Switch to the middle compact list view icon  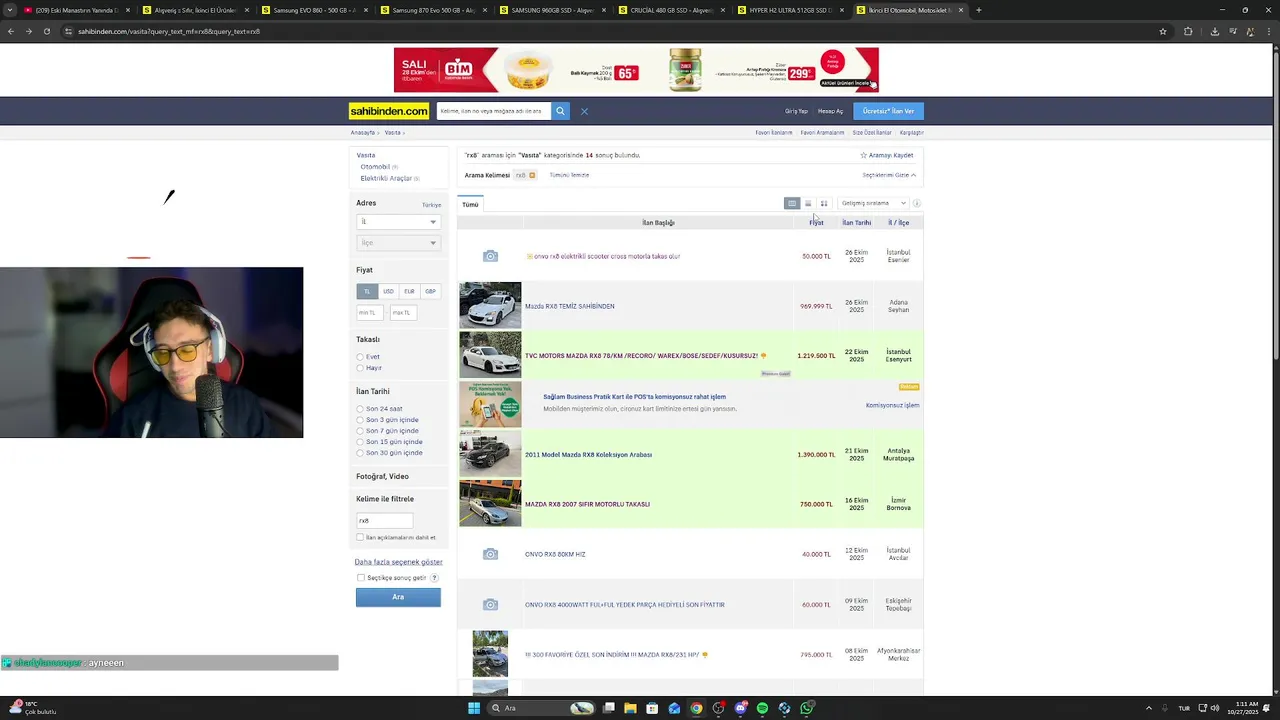808,203
